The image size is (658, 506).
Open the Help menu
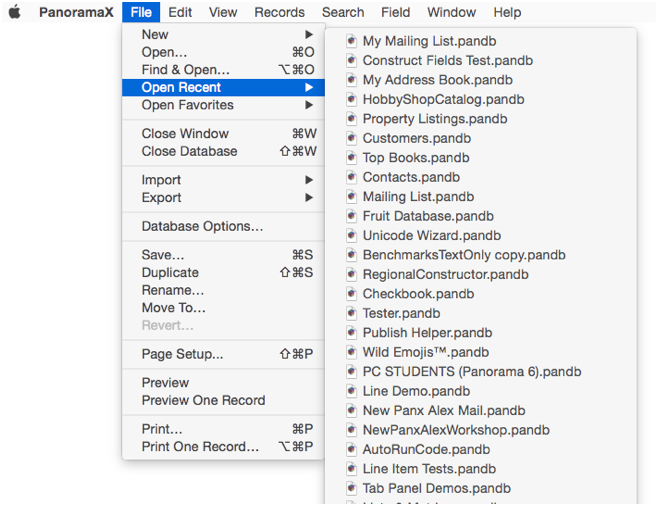(507, 12)
